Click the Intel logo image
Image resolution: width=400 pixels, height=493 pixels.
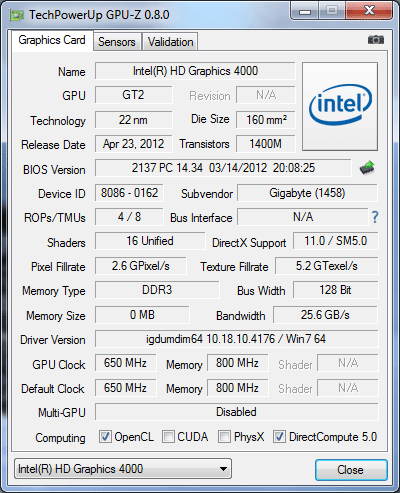(340, 106)
